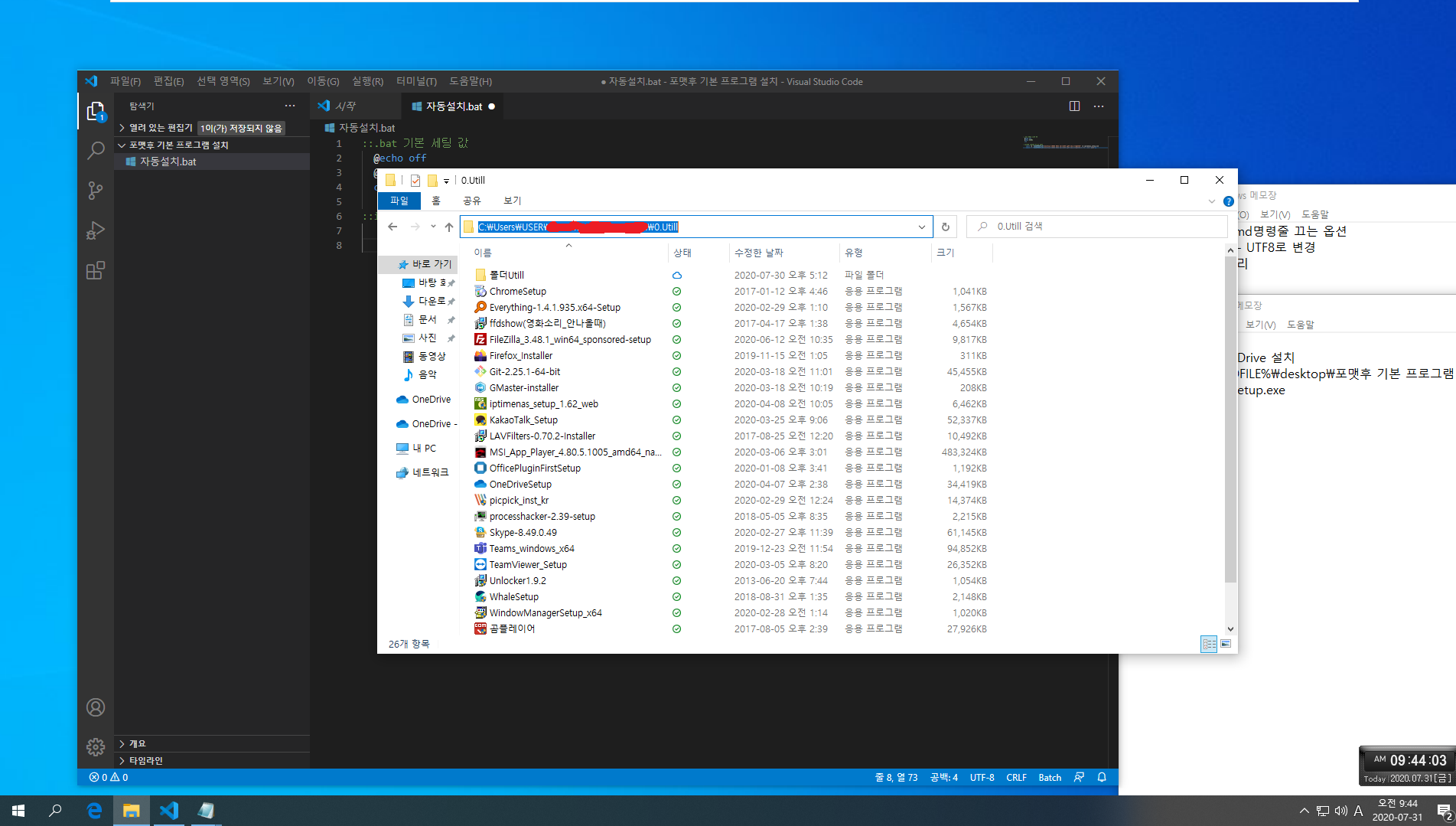
Task: Go to line via 줄 8, 열 73
Action: pos(896,777)
